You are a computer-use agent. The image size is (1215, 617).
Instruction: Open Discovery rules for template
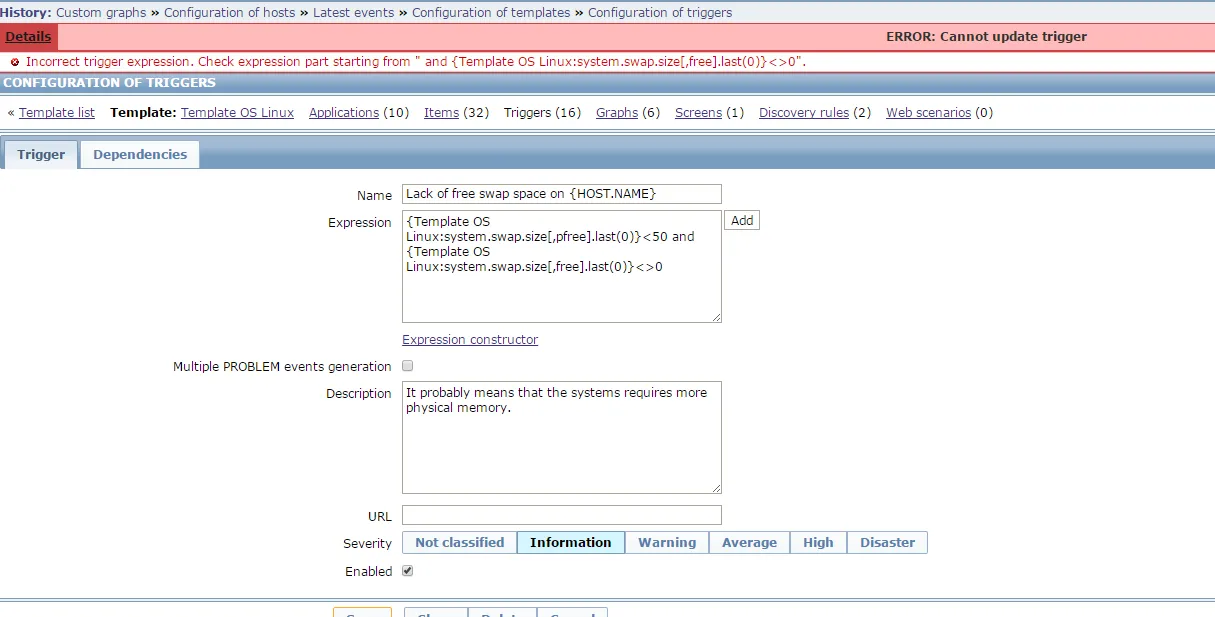[x=804, y=113]
